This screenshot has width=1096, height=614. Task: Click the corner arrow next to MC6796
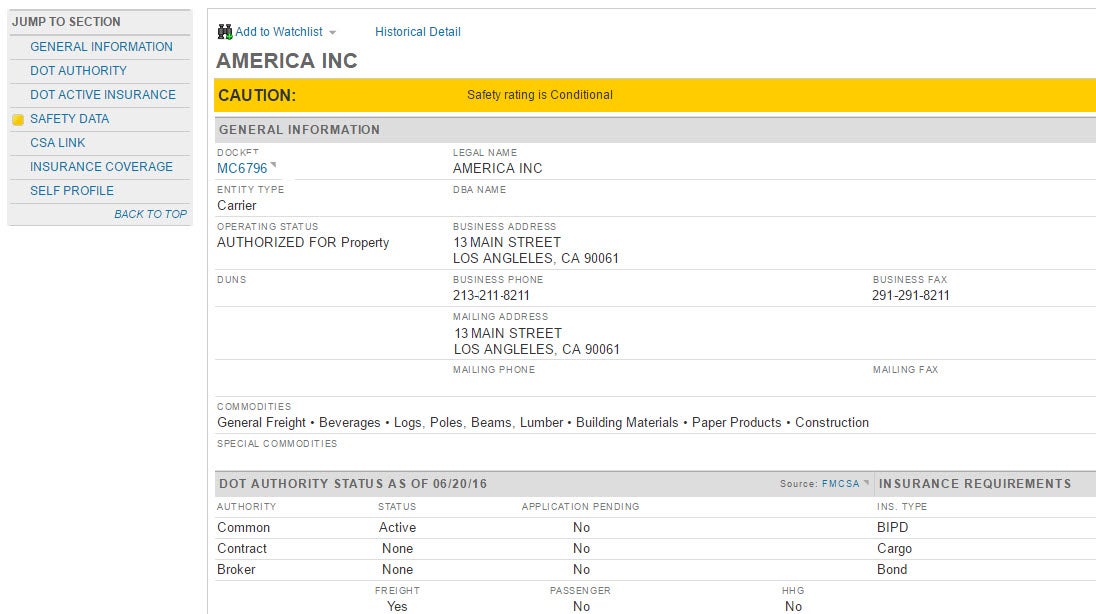(x=273, y=165)
